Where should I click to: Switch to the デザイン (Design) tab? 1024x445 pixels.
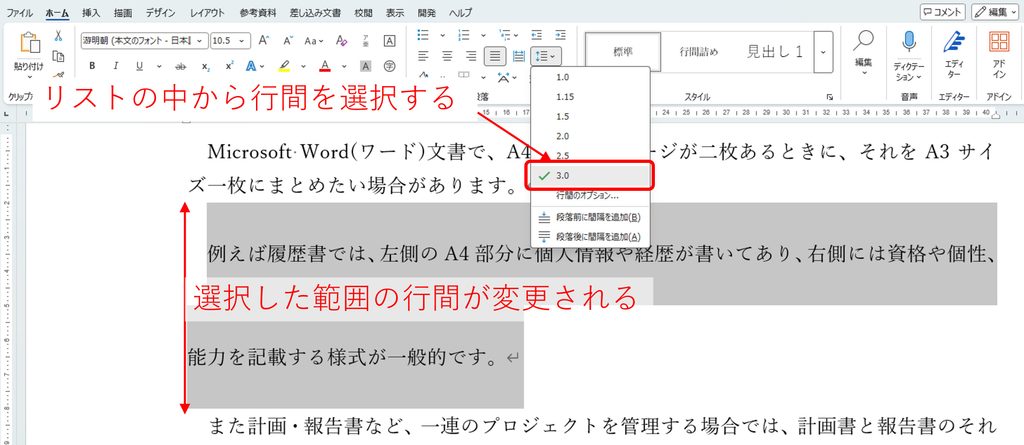click(160, 12)
